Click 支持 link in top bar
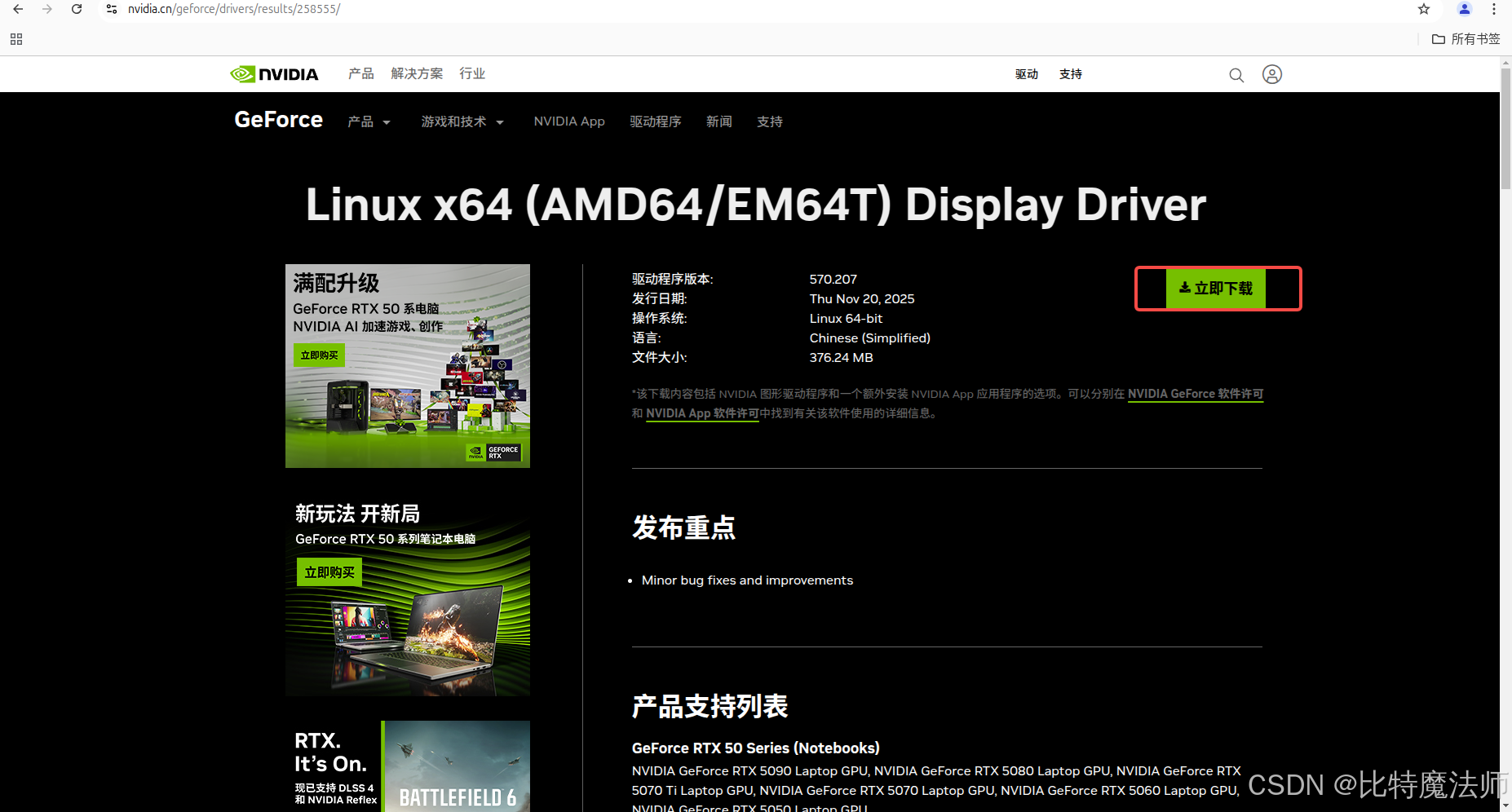Image resolution: width=1512 pixels, height=812 pixels. click(1071, 74)
